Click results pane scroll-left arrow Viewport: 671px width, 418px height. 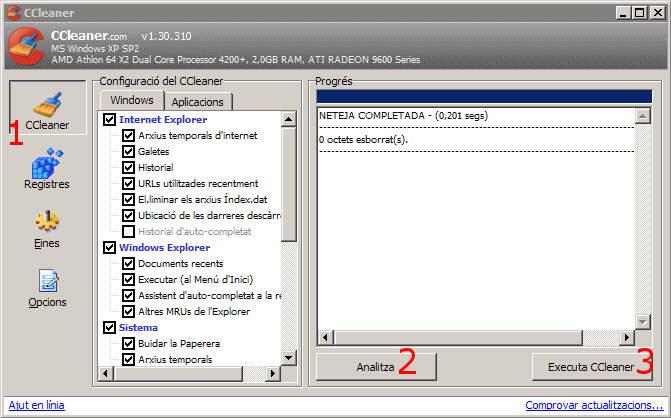click(x=326, y=338)
